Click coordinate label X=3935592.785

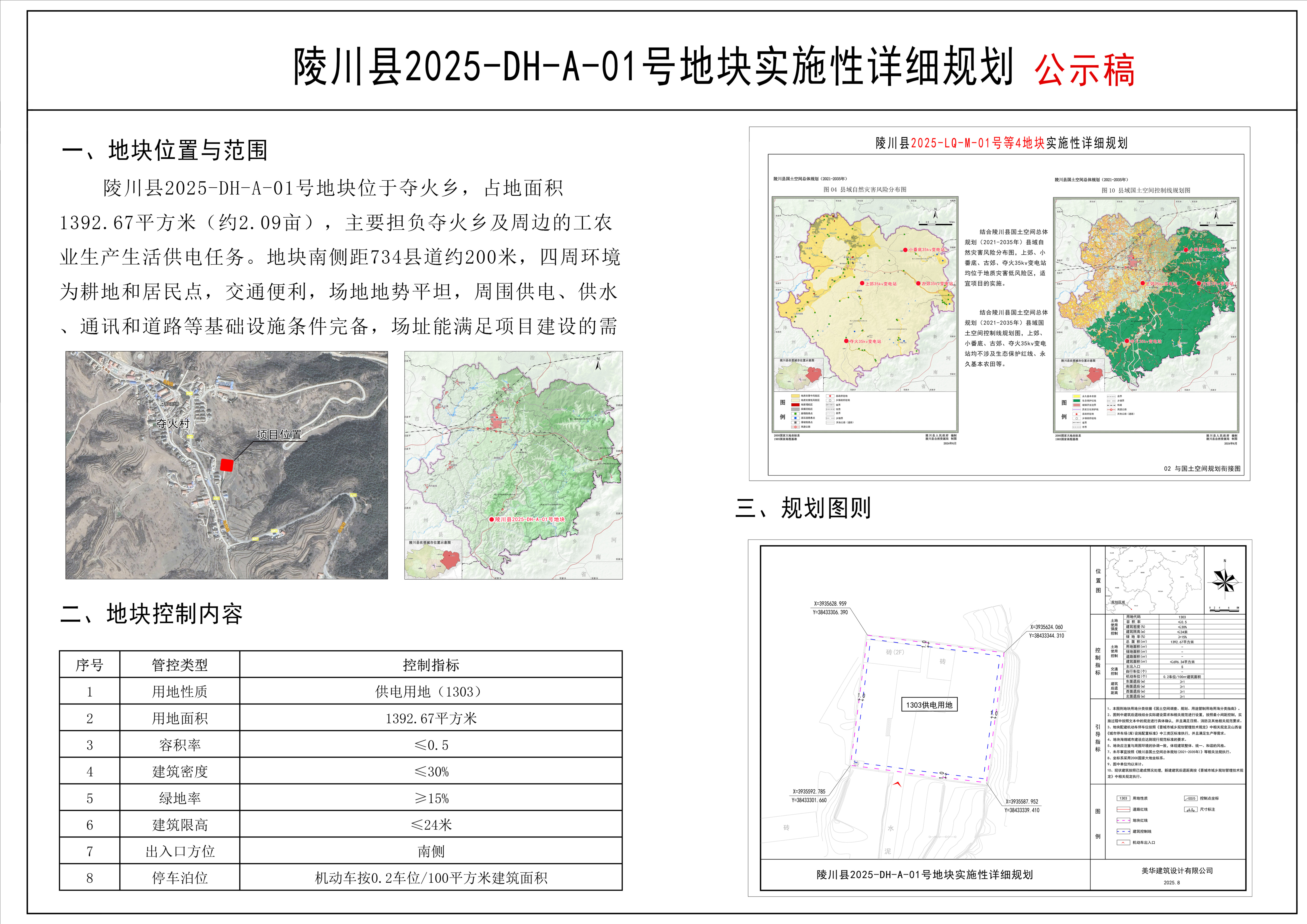click(809, 791)
